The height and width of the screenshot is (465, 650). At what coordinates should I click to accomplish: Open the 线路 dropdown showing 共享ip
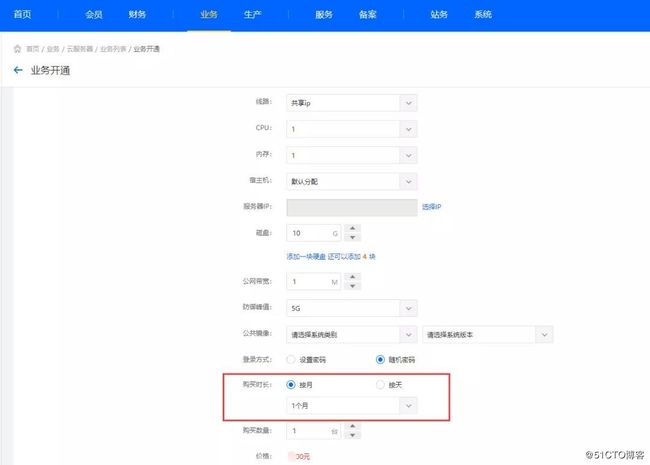pyautogui.click(x=352, y=103)
